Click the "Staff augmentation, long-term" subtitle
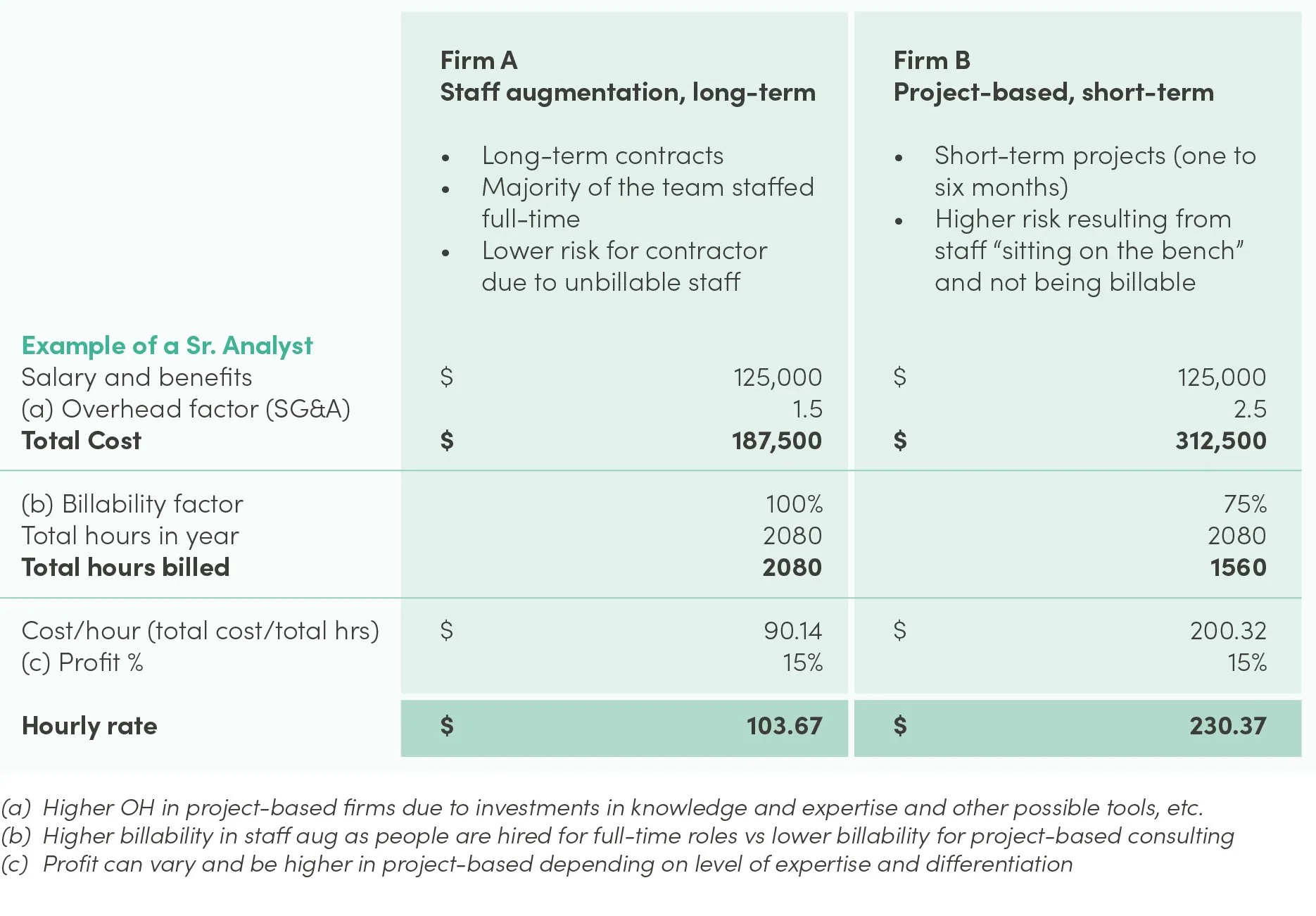The image size is (1316, 916). point(628,92)
